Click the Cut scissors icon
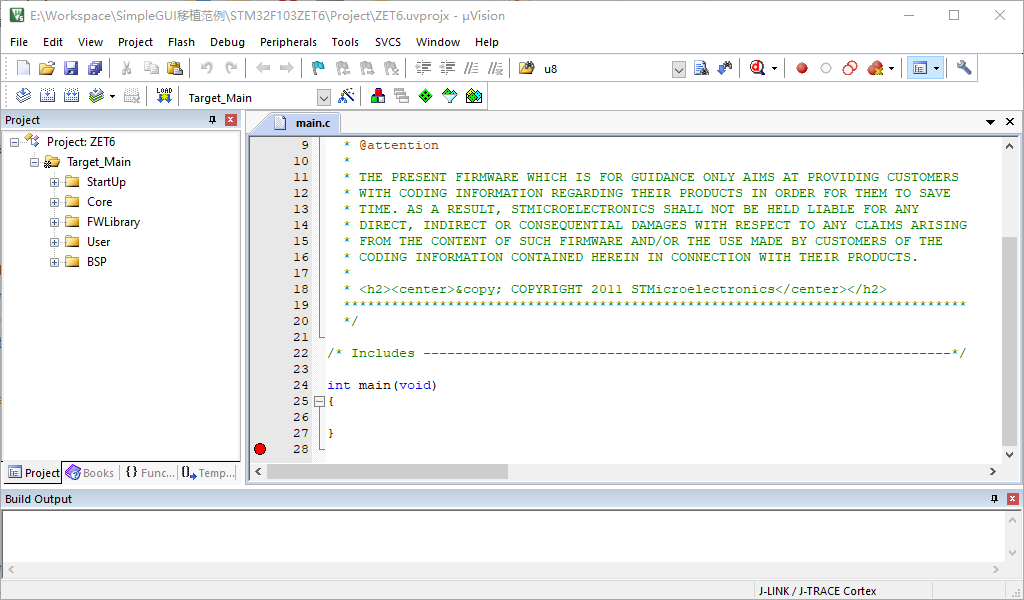 pos(127,68)
